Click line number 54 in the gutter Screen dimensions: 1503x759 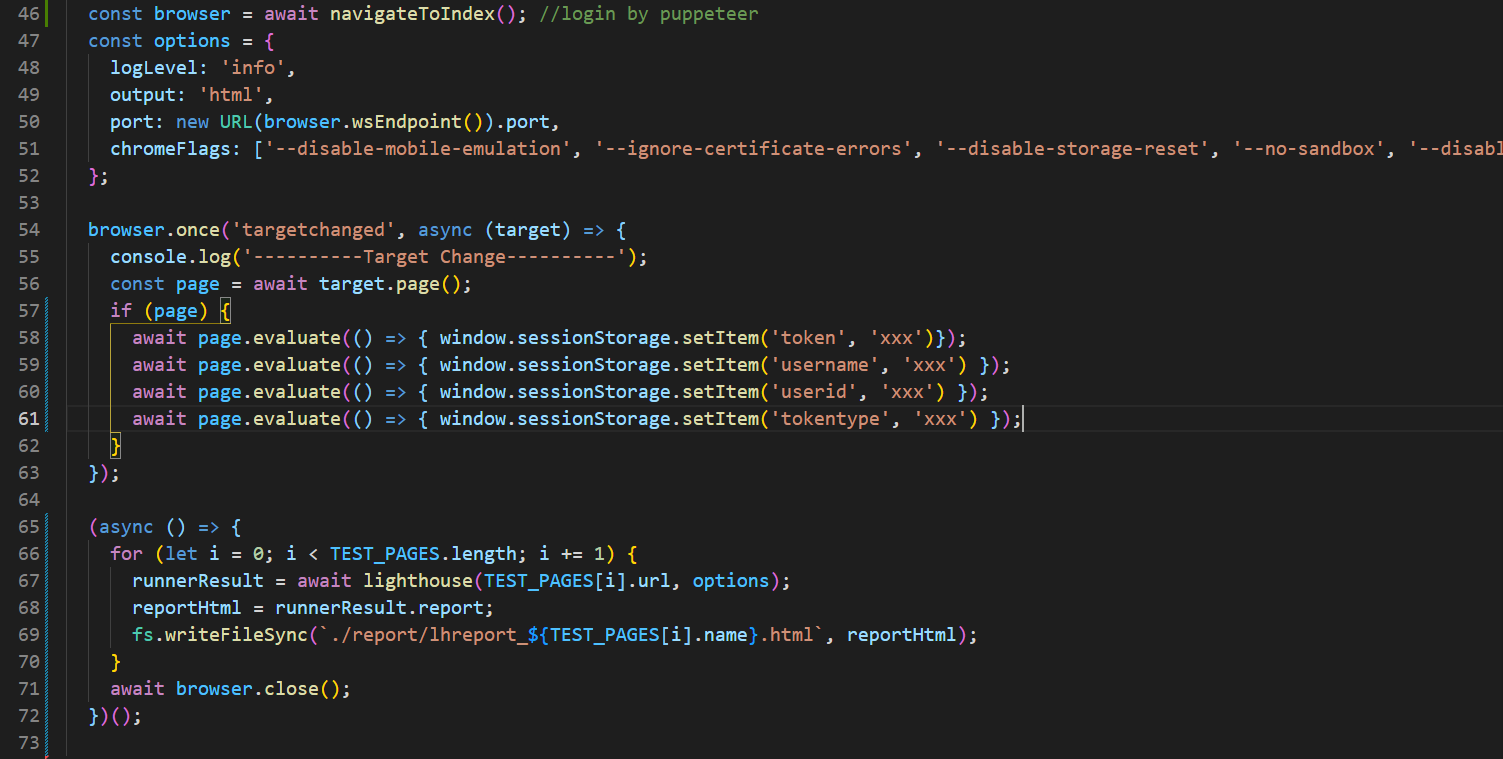(29, 230)
